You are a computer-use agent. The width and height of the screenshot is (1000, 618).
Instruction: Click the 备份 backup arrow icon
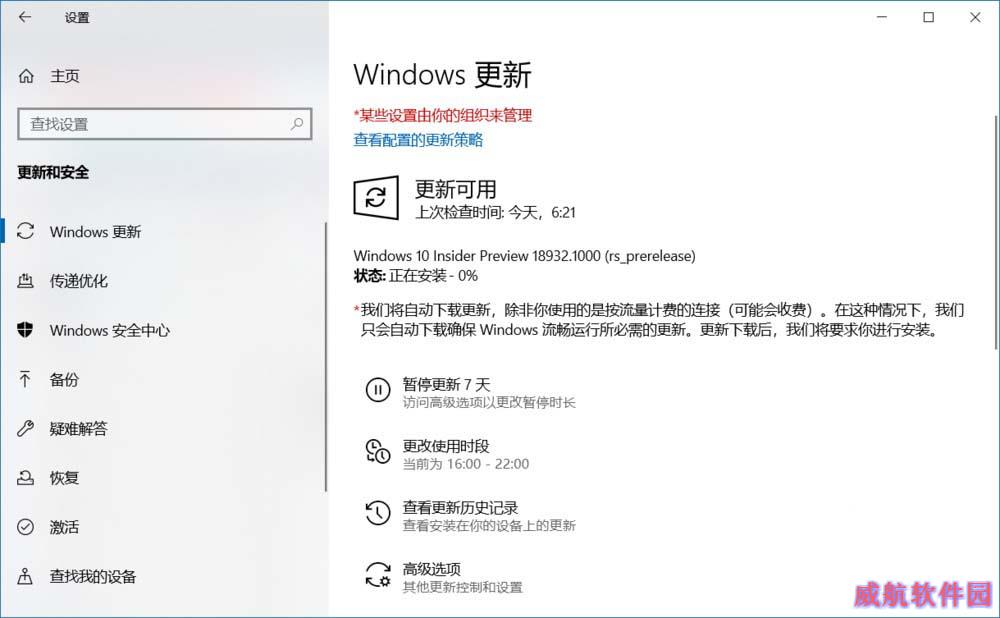pyautogui.click(x=25, y=379)
